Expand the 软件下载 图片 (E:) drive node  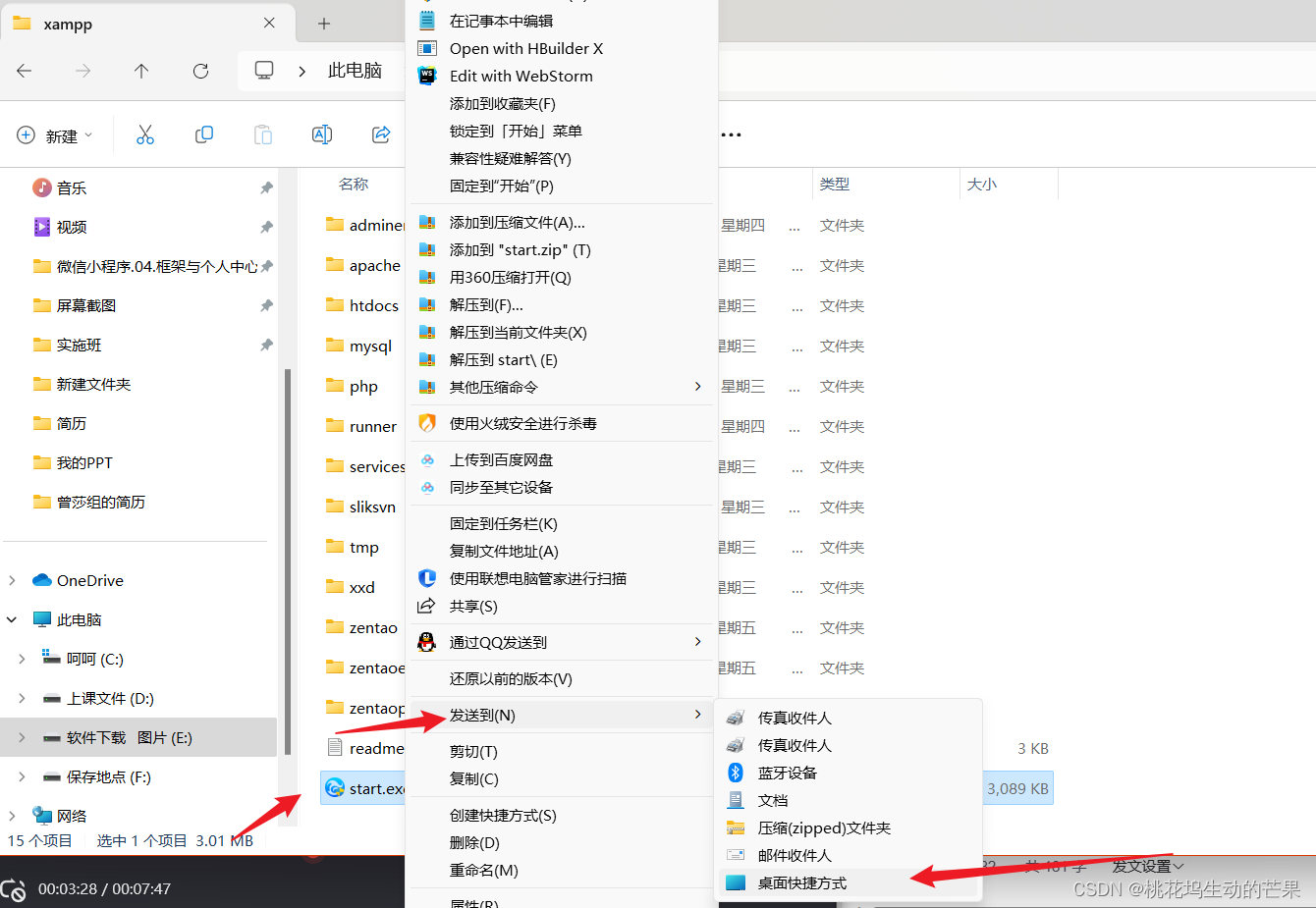click(x=22, y=737)
